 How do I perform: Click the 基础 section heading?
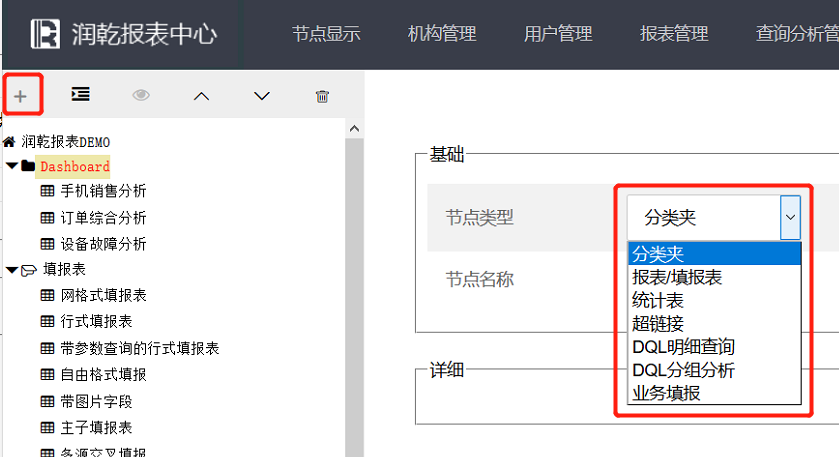[x=447, y=155]
